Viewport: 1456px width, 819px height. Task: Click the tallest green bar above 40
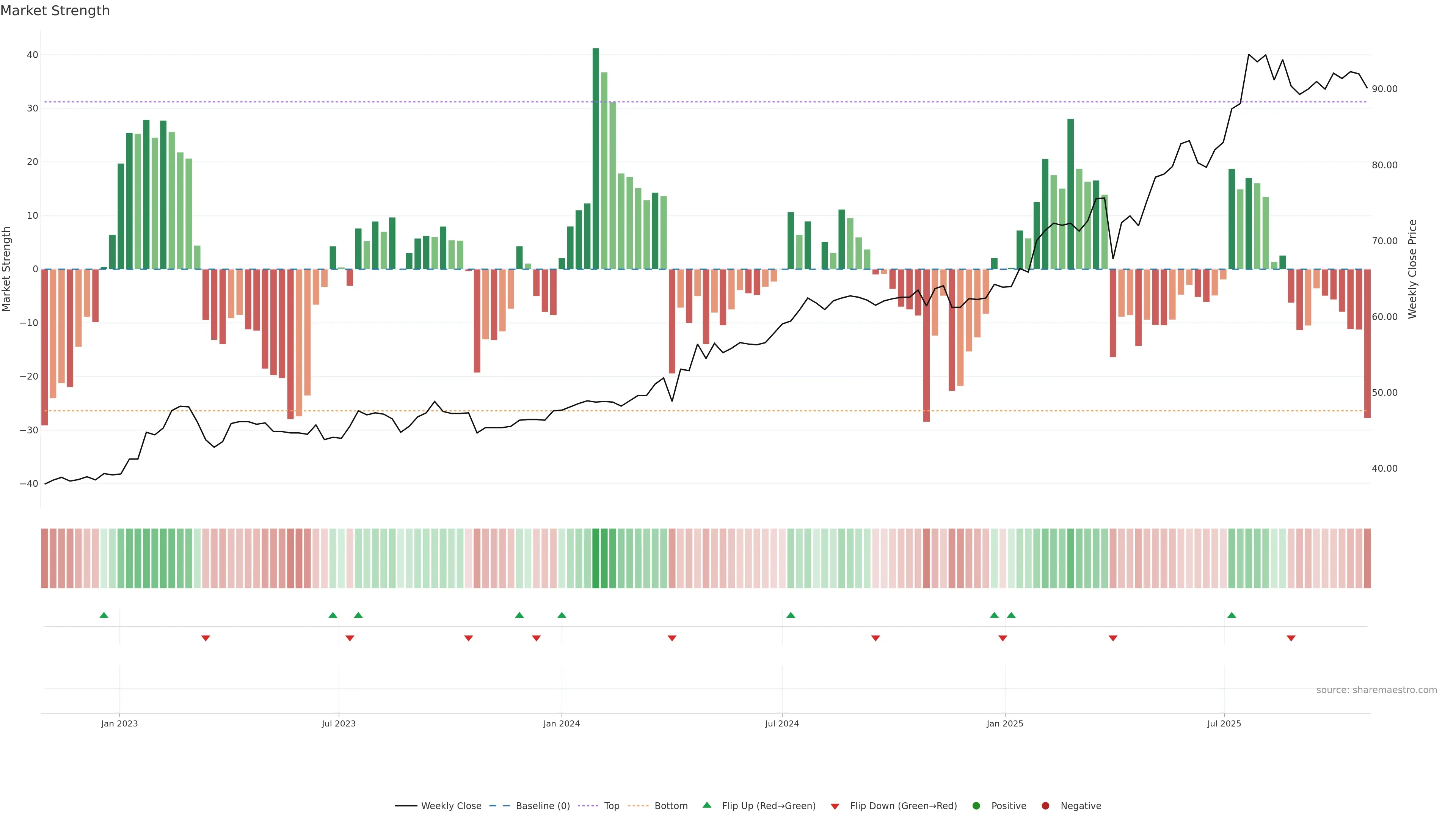point(596,158)
